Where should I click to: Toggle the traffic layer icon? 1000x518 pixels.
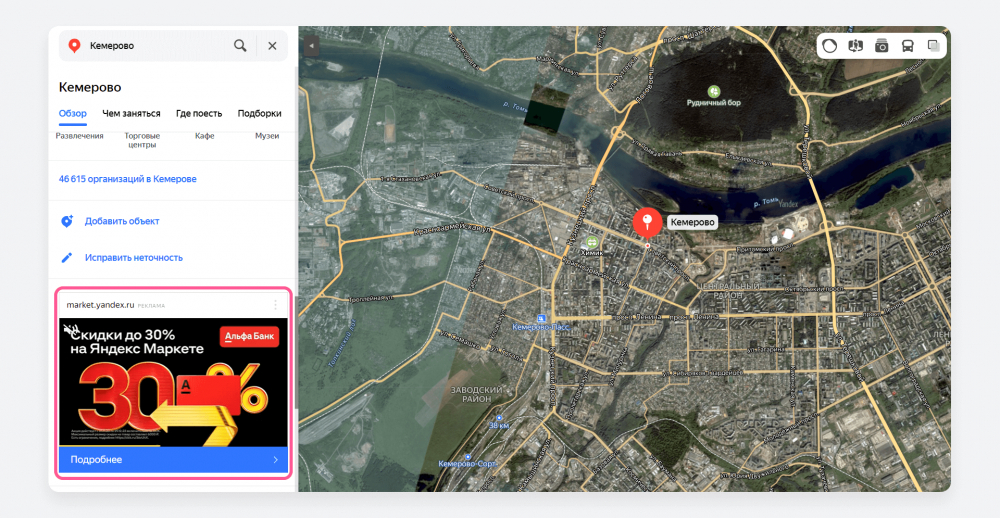829,45
